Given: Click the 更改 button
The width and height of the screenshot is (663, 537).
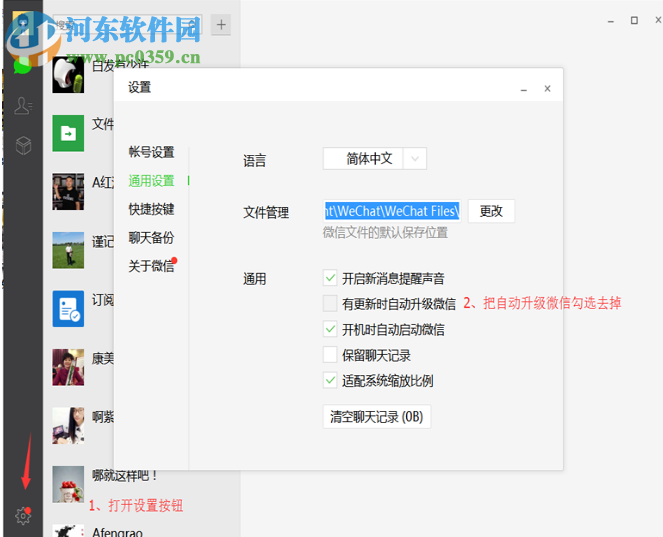Looking at the screenshot, I should point(491,211).
